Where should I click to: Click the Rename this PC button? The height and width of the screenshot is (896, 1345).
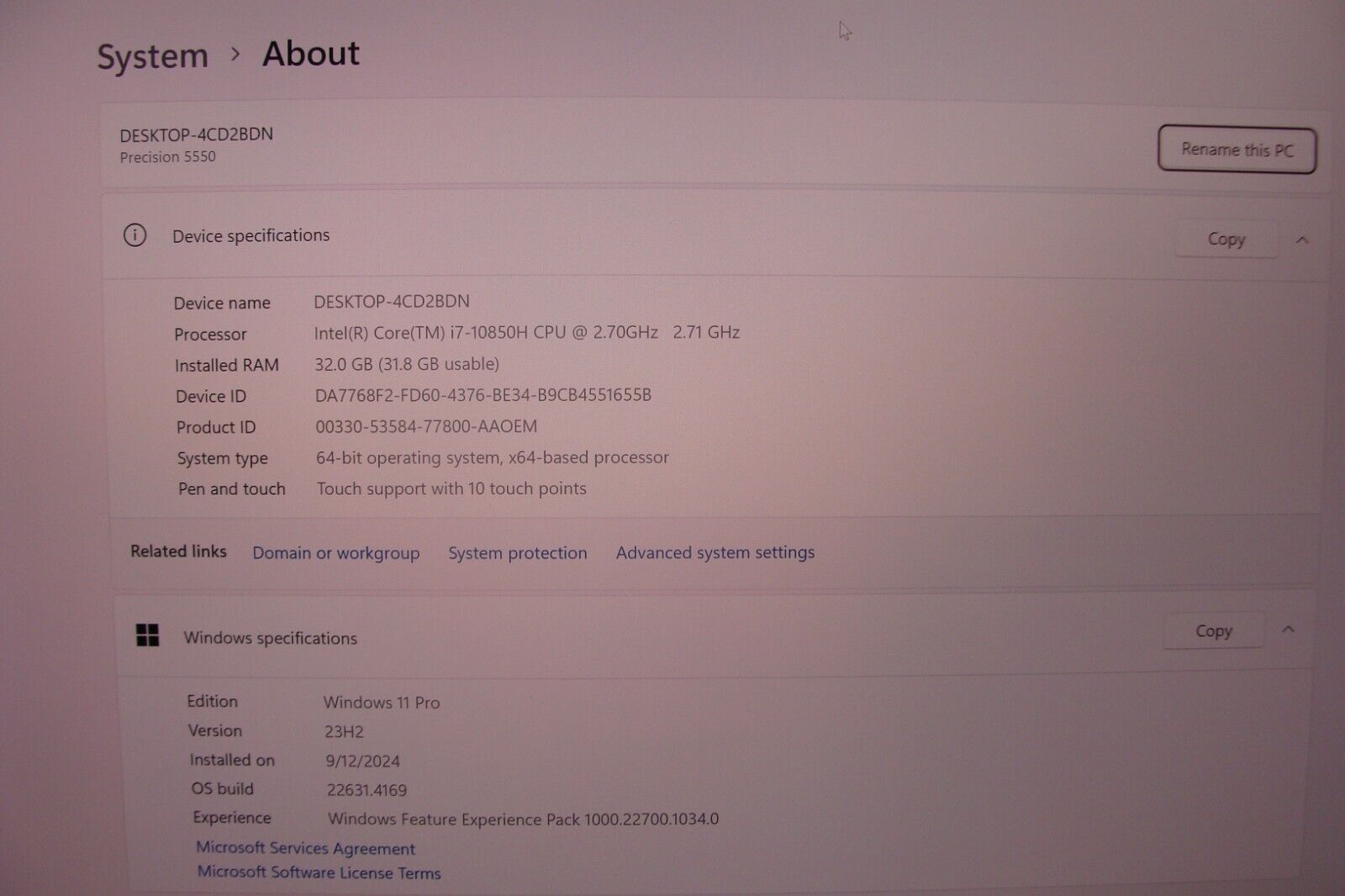click(x=1237, y=150)
